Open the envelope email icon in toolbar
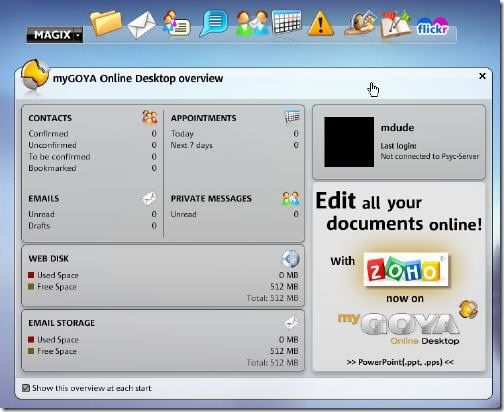Screen dimensions: 504x412 click(x=141, y=24)
